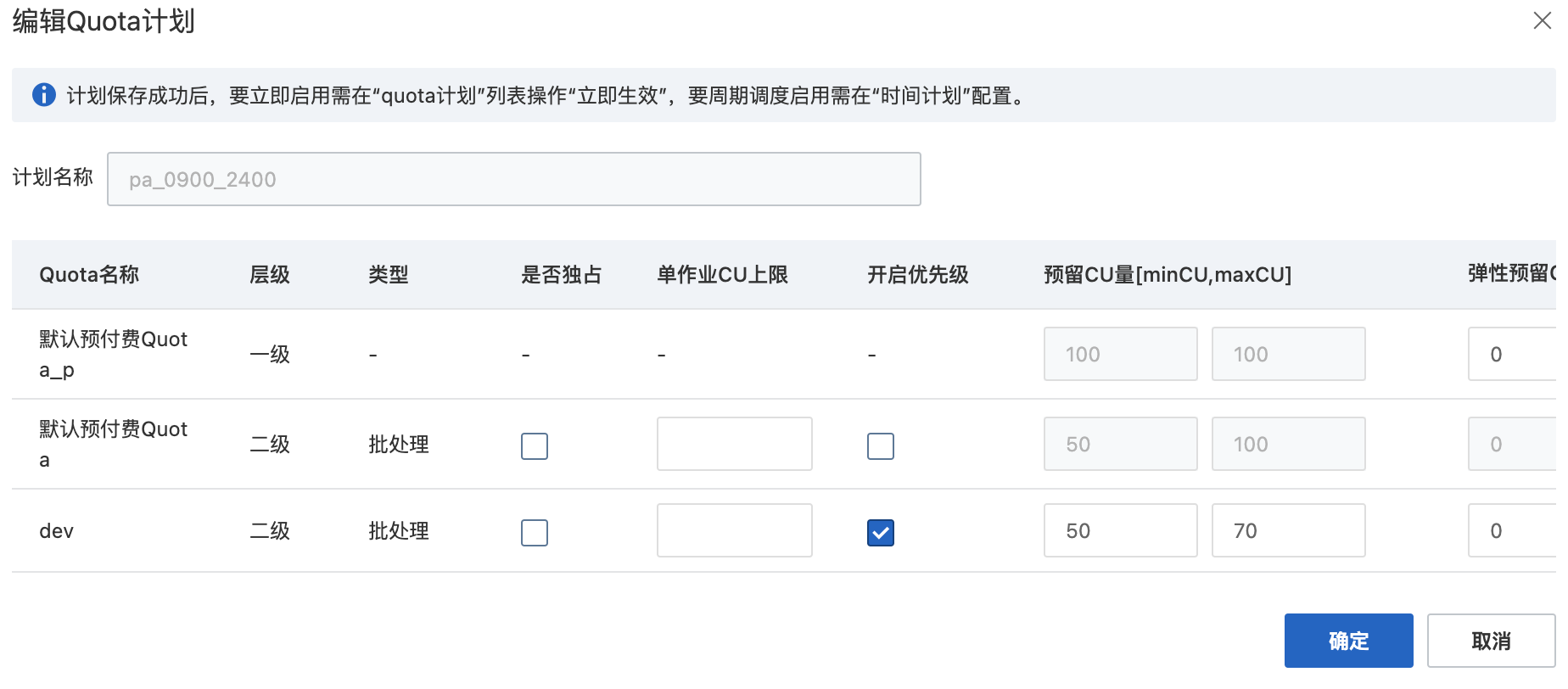Click the 预留CU量[minCU,maxCU] column header

pyautogui.click(x=1167, y=274)
